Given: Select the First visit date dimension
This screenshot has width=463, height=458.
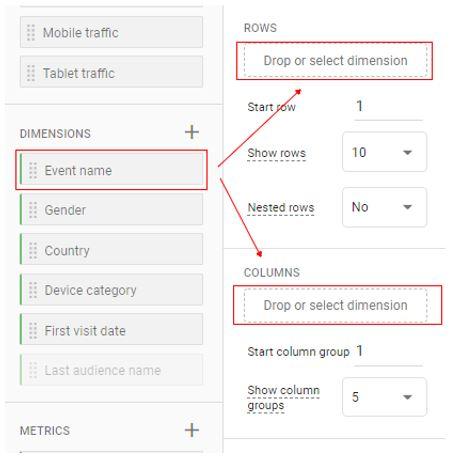Looking at the screenshot, I should tap(111, 330).
